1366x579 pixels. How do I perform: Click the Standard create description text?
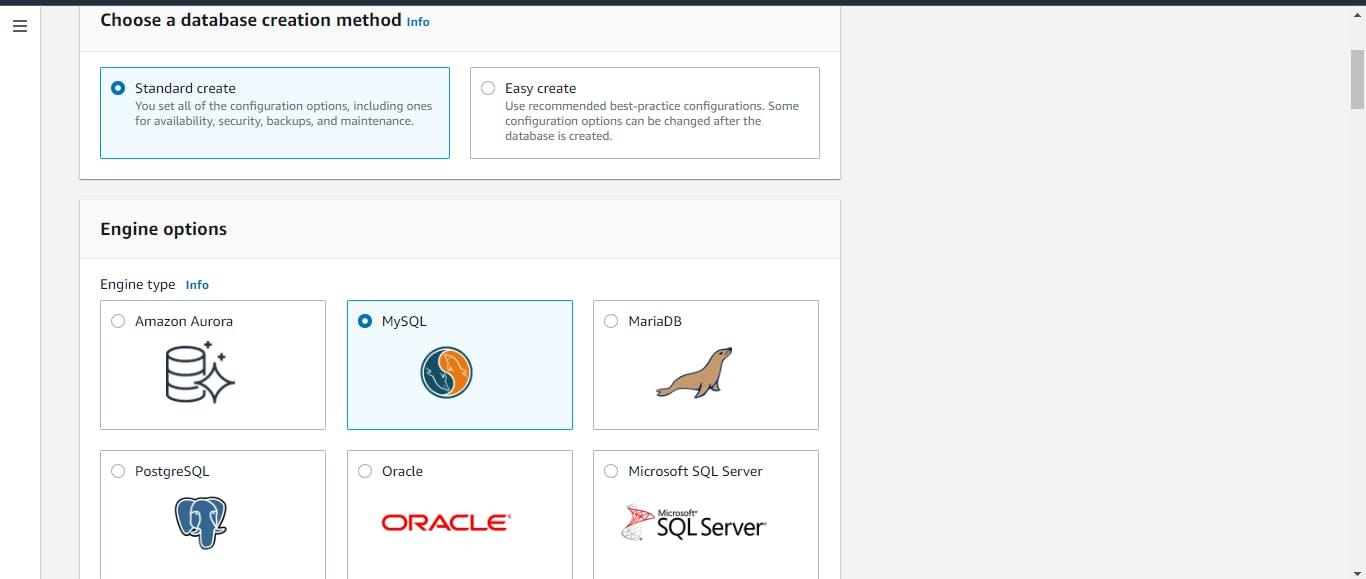coord(284,113)
